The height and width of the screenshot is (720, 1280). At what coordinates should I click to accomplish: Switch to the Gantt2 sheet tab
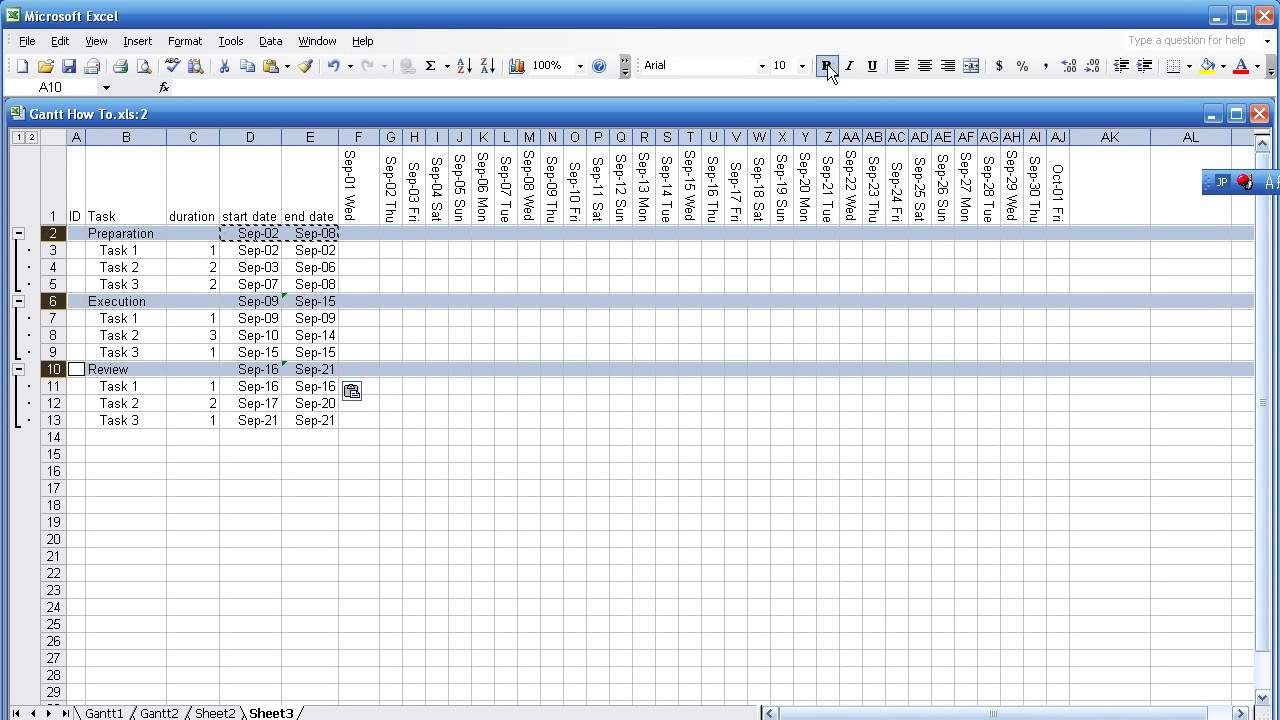pos(159,713)
